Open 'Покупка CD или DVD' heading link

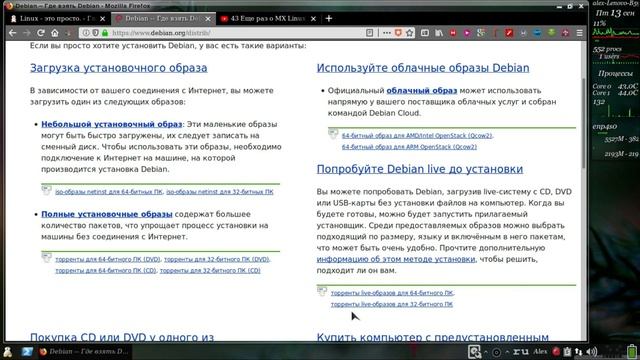(122, 337)
